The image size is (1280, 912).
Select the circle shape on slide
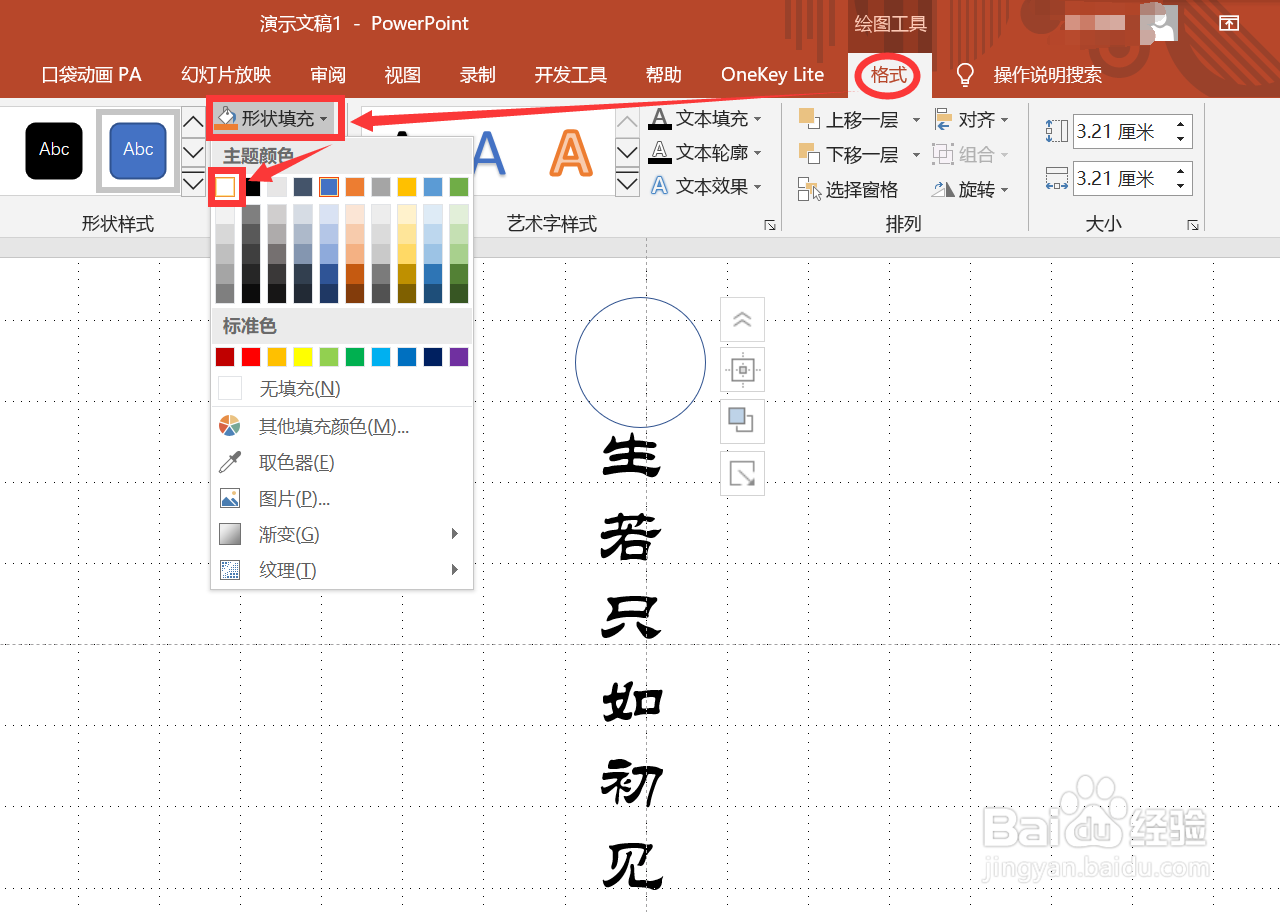[x=640, y=362]
